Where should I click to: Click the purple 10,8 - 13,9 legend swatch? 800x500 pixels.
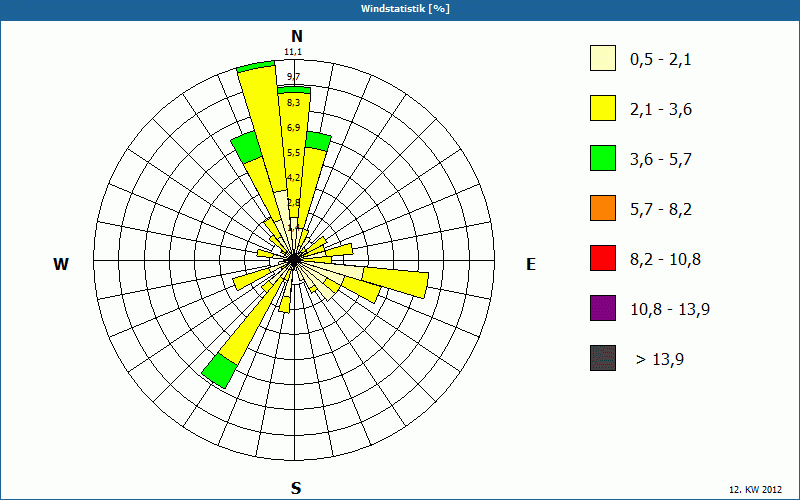coord(603,308)
